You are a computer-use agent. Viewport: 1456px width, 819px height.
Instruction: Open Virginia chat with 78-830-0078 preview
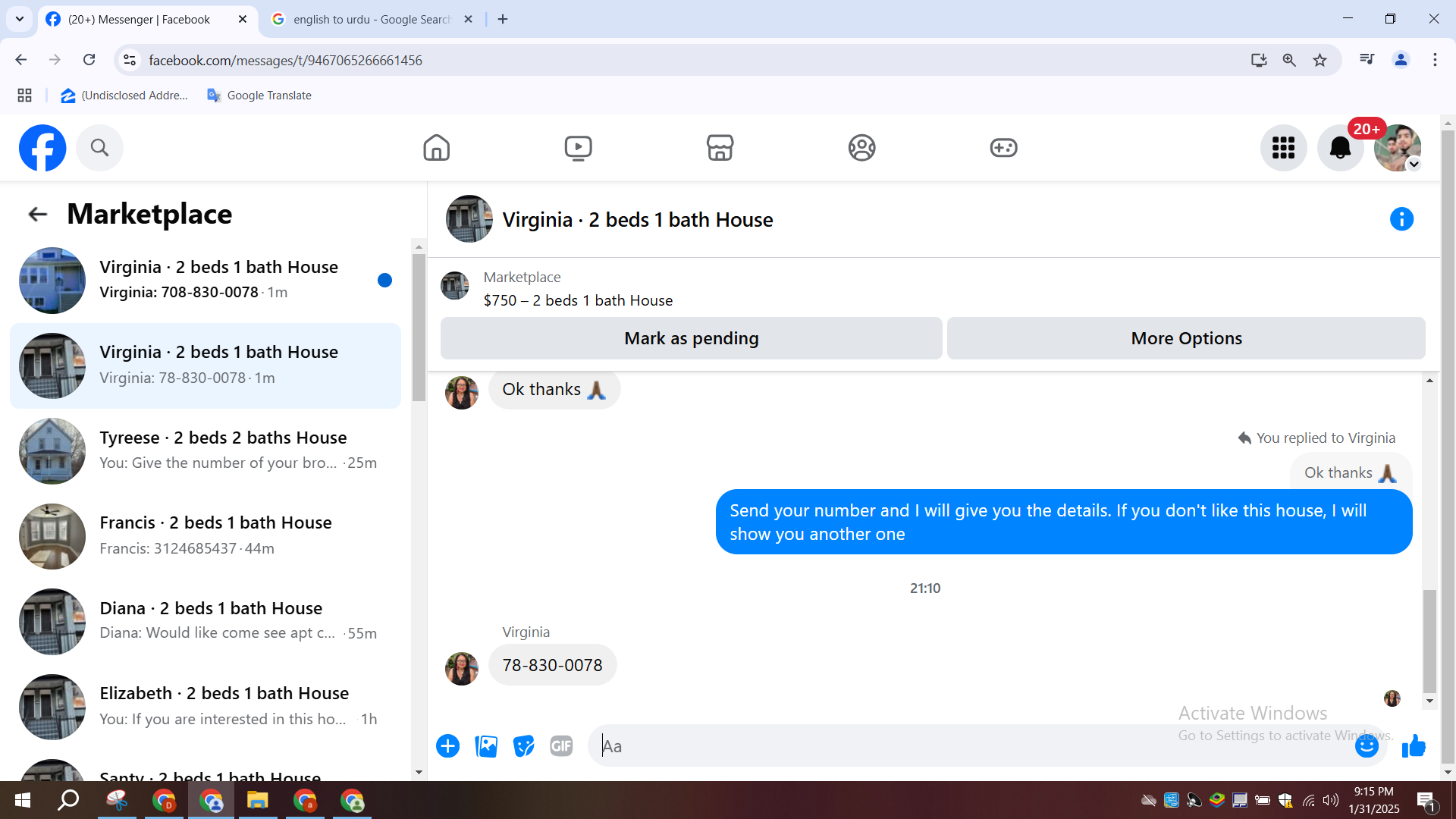[x=206, y=366]
